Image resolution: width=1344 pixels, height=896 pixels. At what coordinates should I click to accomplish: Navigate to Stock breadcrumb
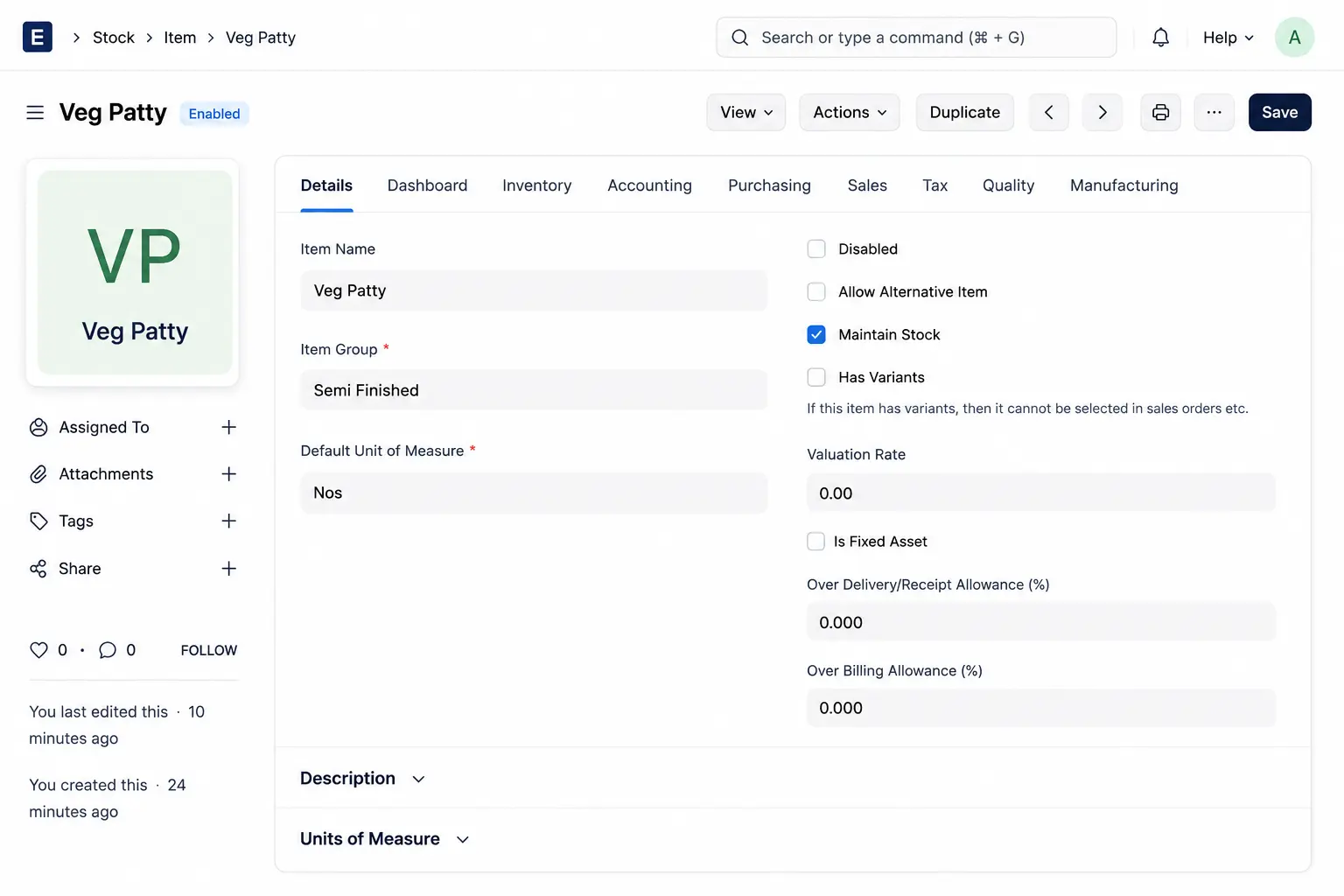pyautogui.click(x=114, y=38)
